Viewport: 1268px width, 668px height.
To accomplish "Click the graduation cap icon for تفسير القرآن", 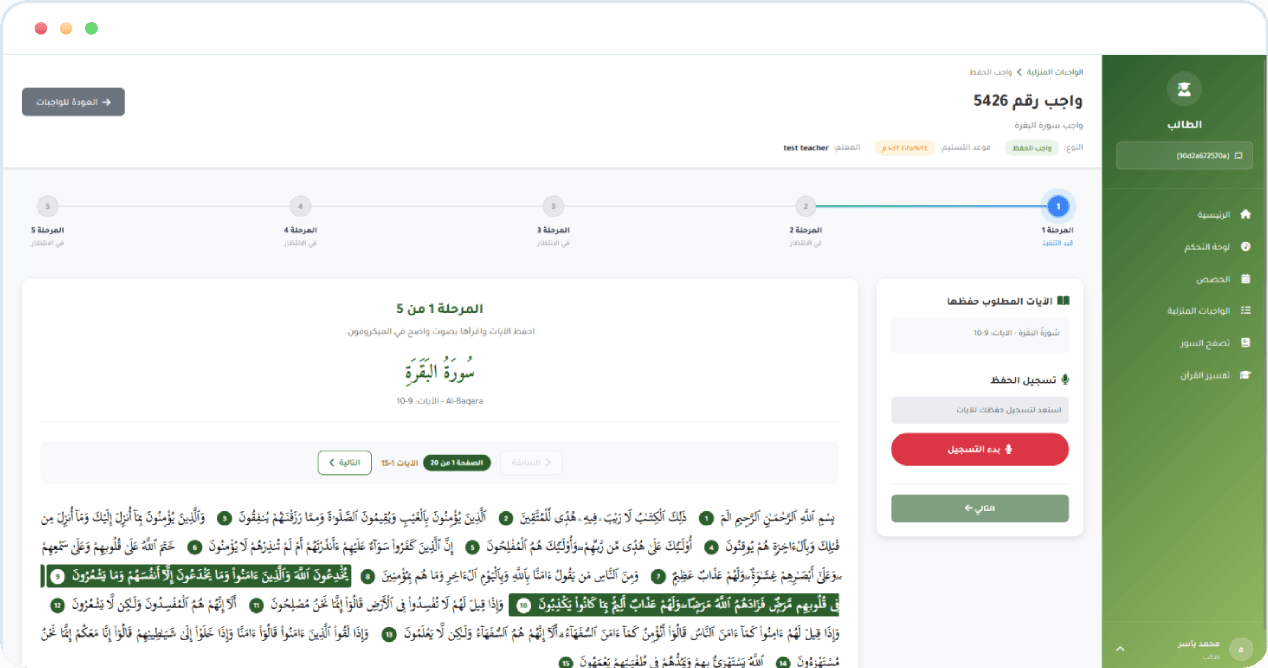I will [x=1245, y=375].
